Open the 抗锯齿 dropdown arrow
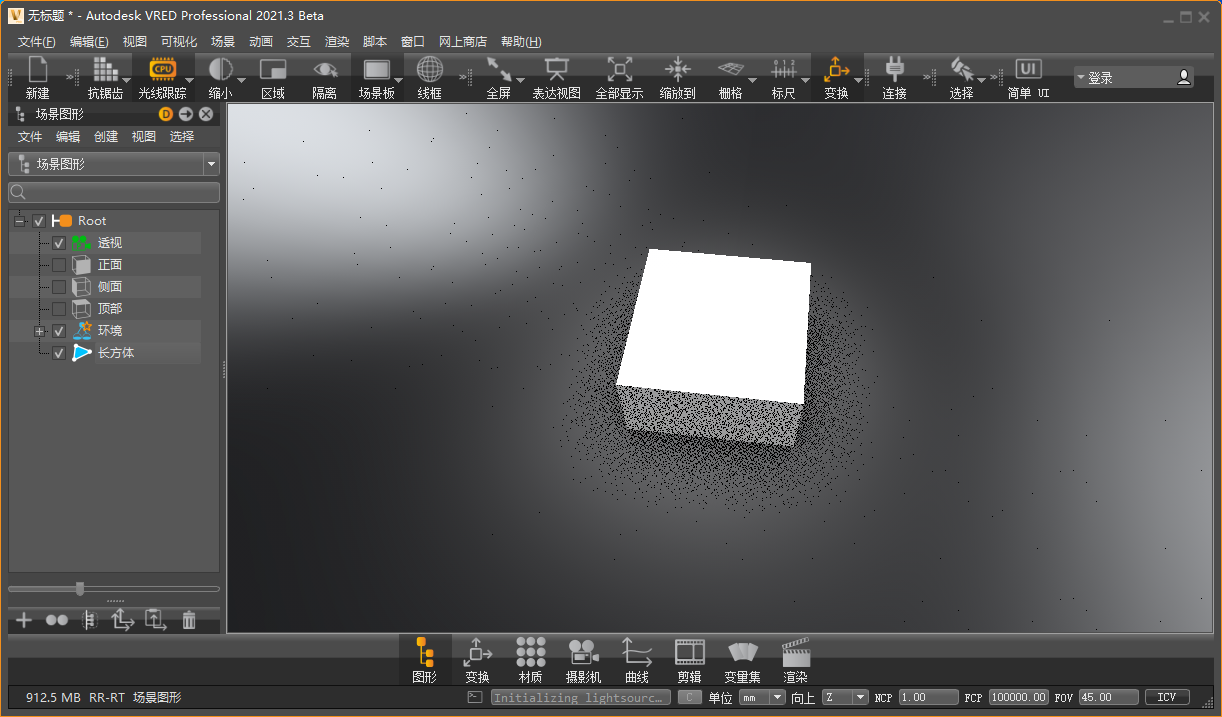Screen dimensions: 1222x717 (x=126, y=80)
